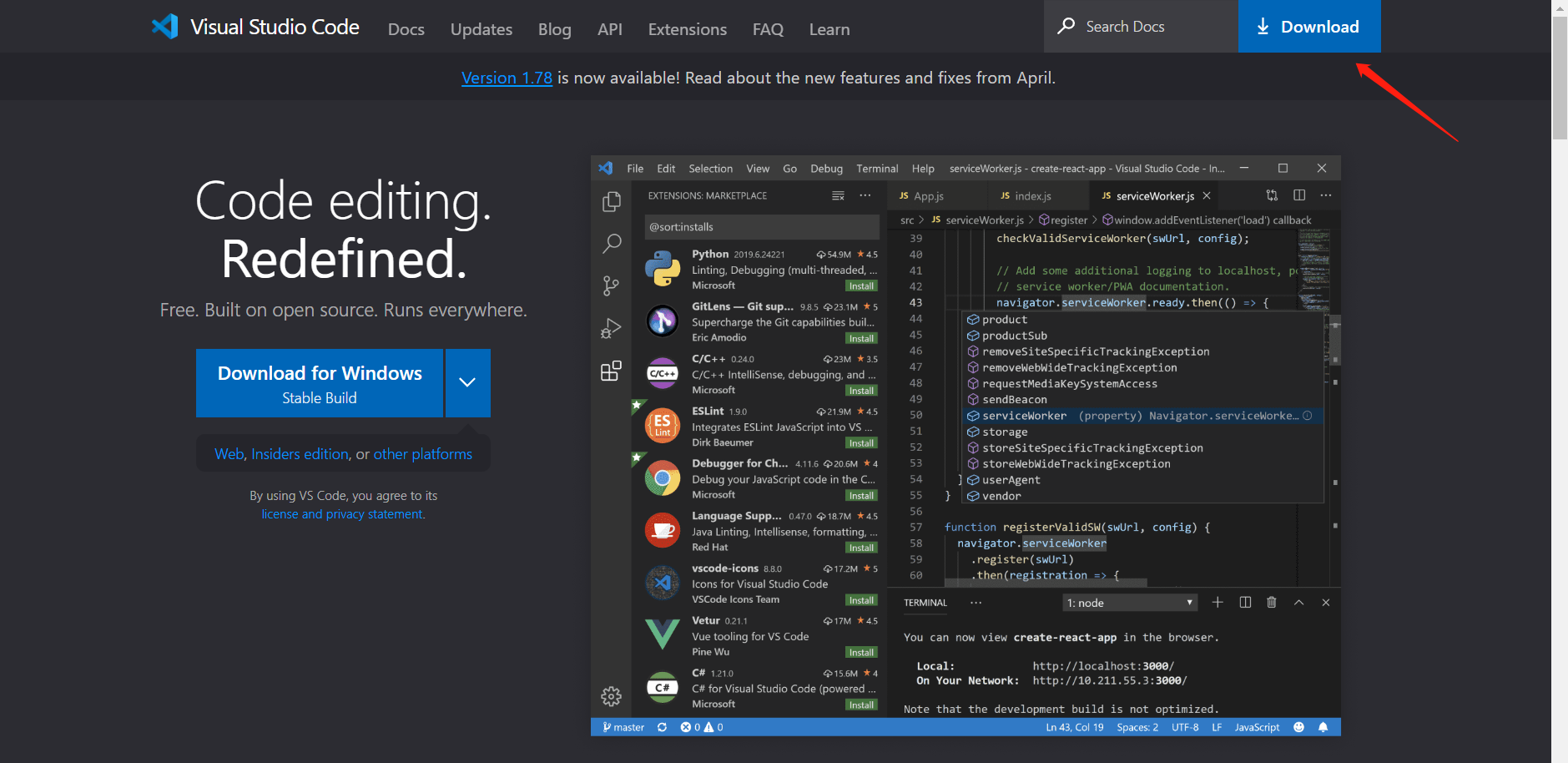This screenshot has width=1568, height=763.
Task: Open the license and privacy statement link
Action: [x=342, y=514]
